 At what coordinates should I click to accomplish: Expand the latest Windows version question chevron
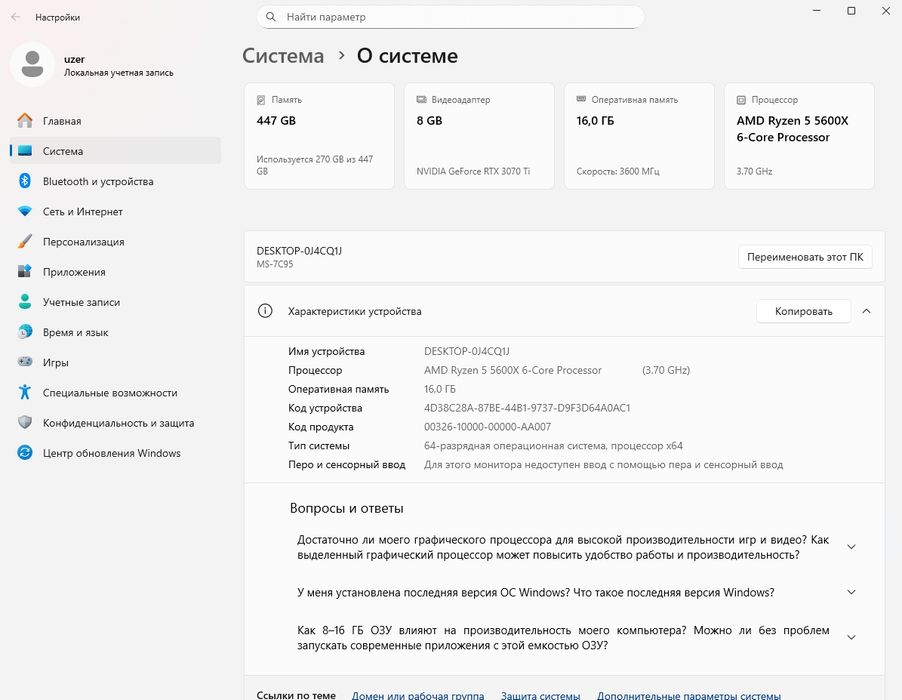pyautogui.click(x=851, y=592)
